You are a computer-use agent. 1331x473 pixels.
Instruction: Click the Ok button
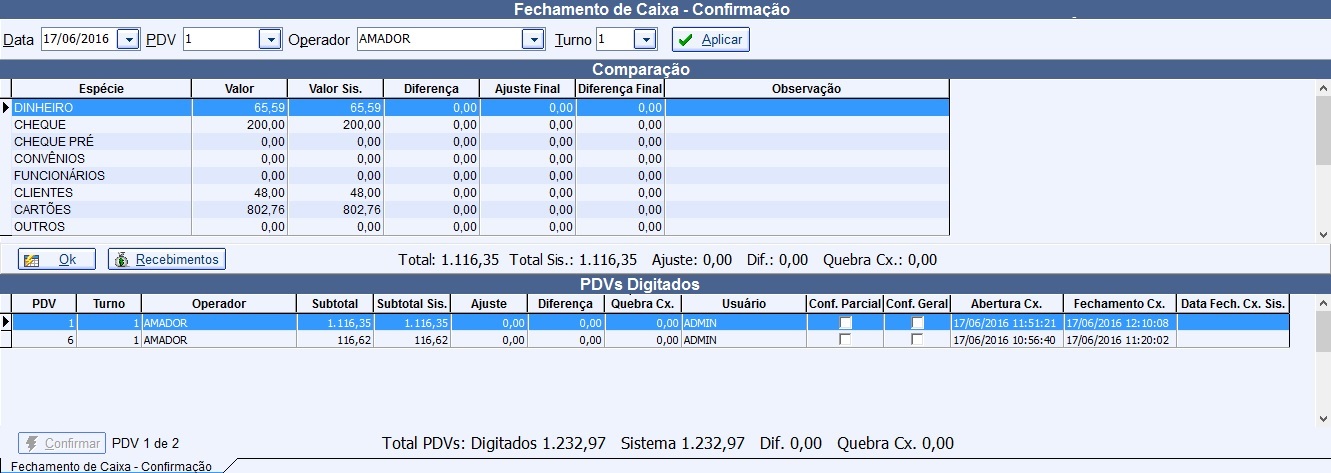point(57,259)
